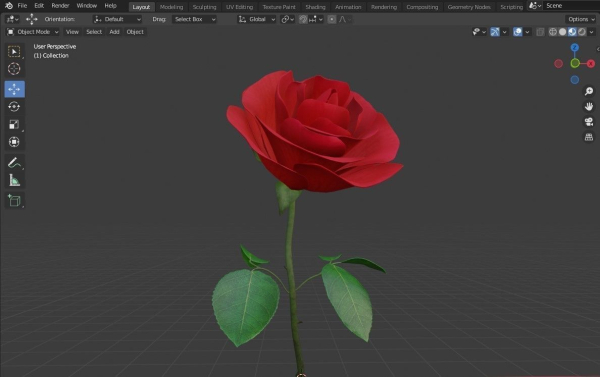Switch to the Sculpting workspace tab
This screenshot has height=377, width=600.
[x=204, y=7]
